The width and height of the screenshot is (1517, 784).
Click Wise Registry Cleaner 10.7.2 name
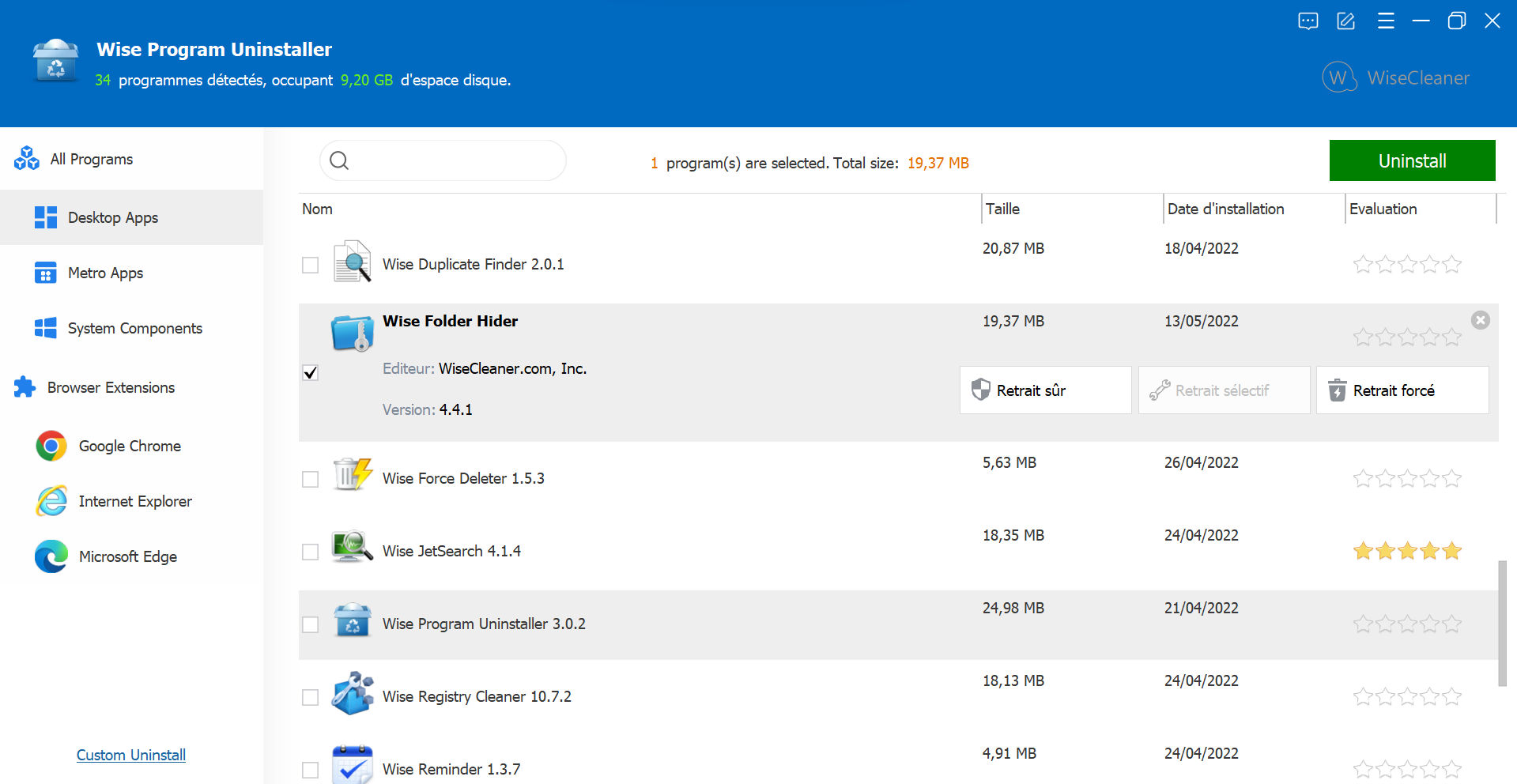pos(477,696)
